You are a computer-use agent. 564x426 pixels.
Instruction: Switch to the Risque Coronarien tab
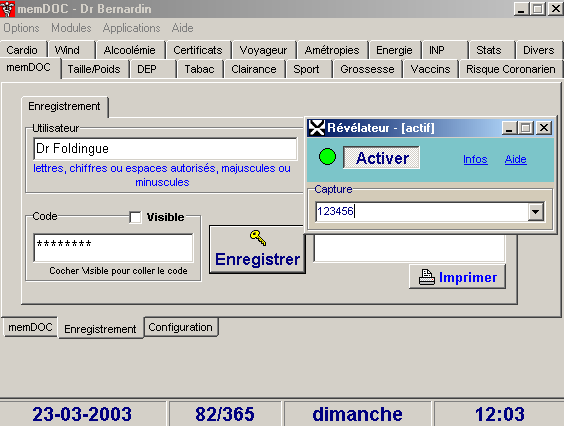pos(510,69)
